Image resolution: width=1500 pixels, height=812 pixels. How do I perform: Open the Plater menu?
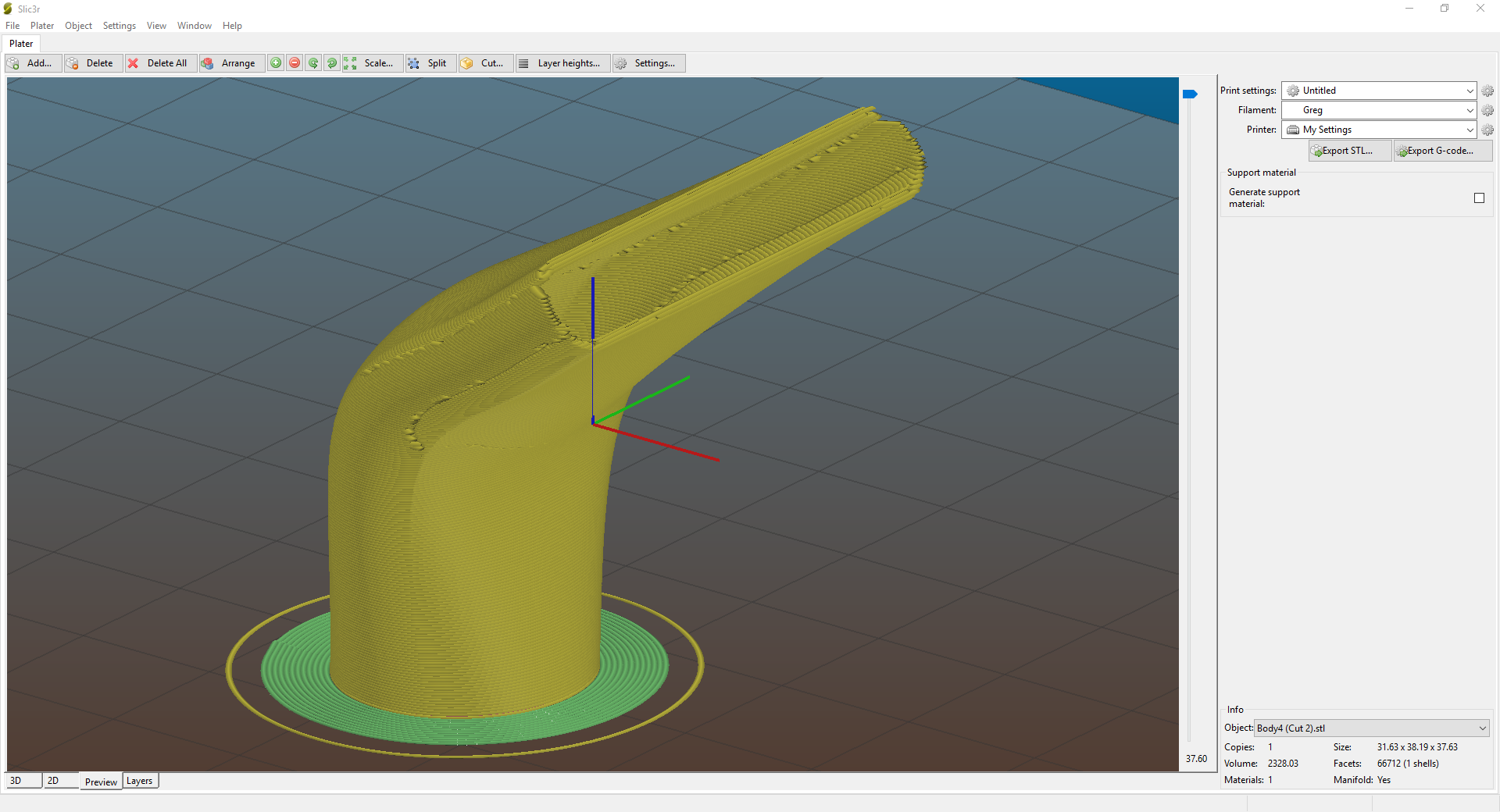click(42, 26)
